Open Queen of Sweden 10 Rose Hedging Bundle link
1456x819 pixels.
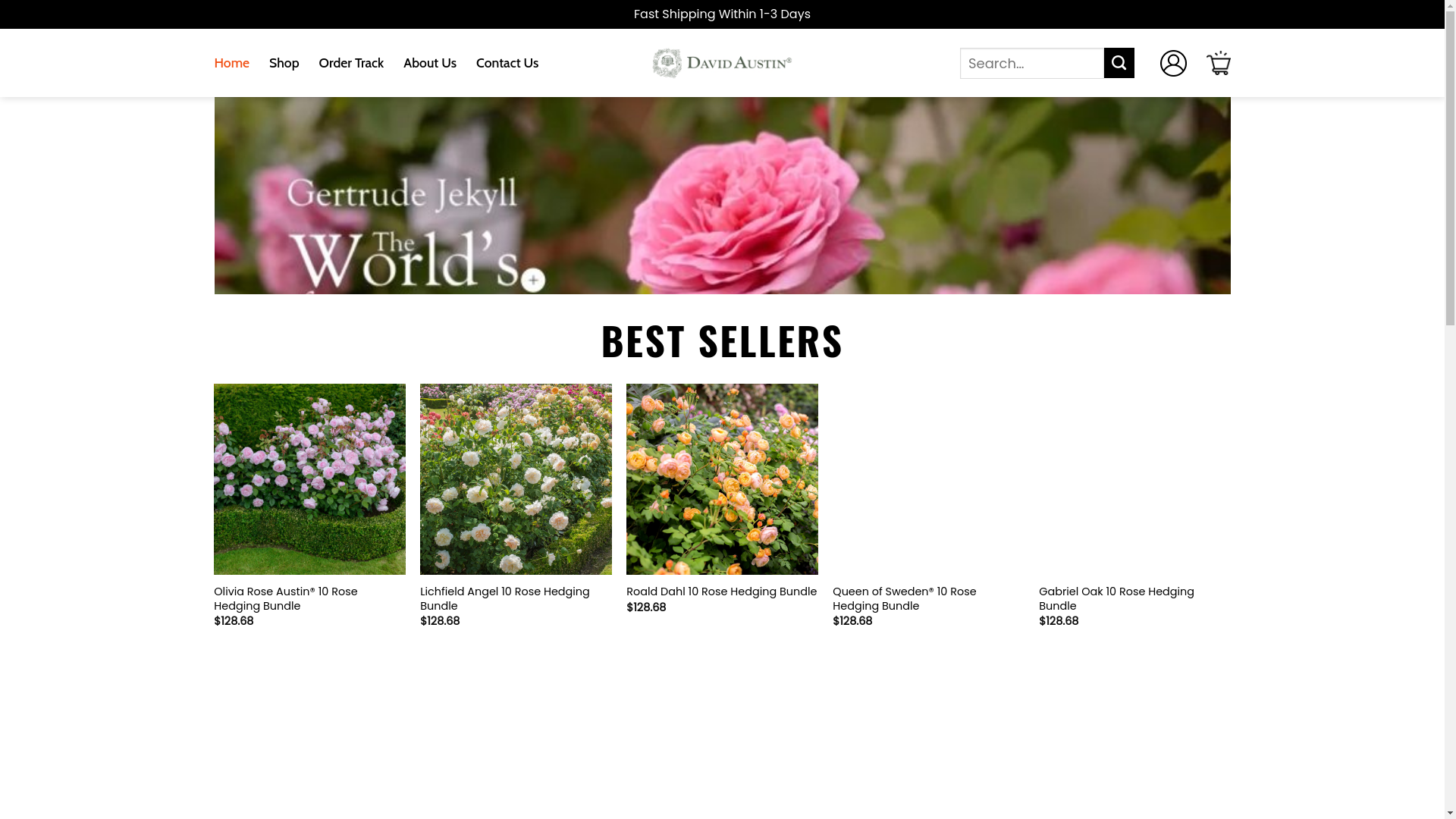[x=905, y=598]
